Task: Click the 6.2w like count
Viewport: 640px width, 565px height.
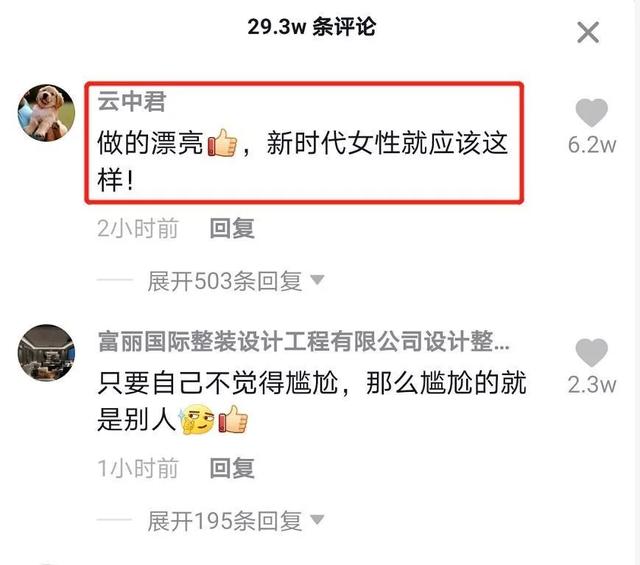Action: tap(592, 145)
